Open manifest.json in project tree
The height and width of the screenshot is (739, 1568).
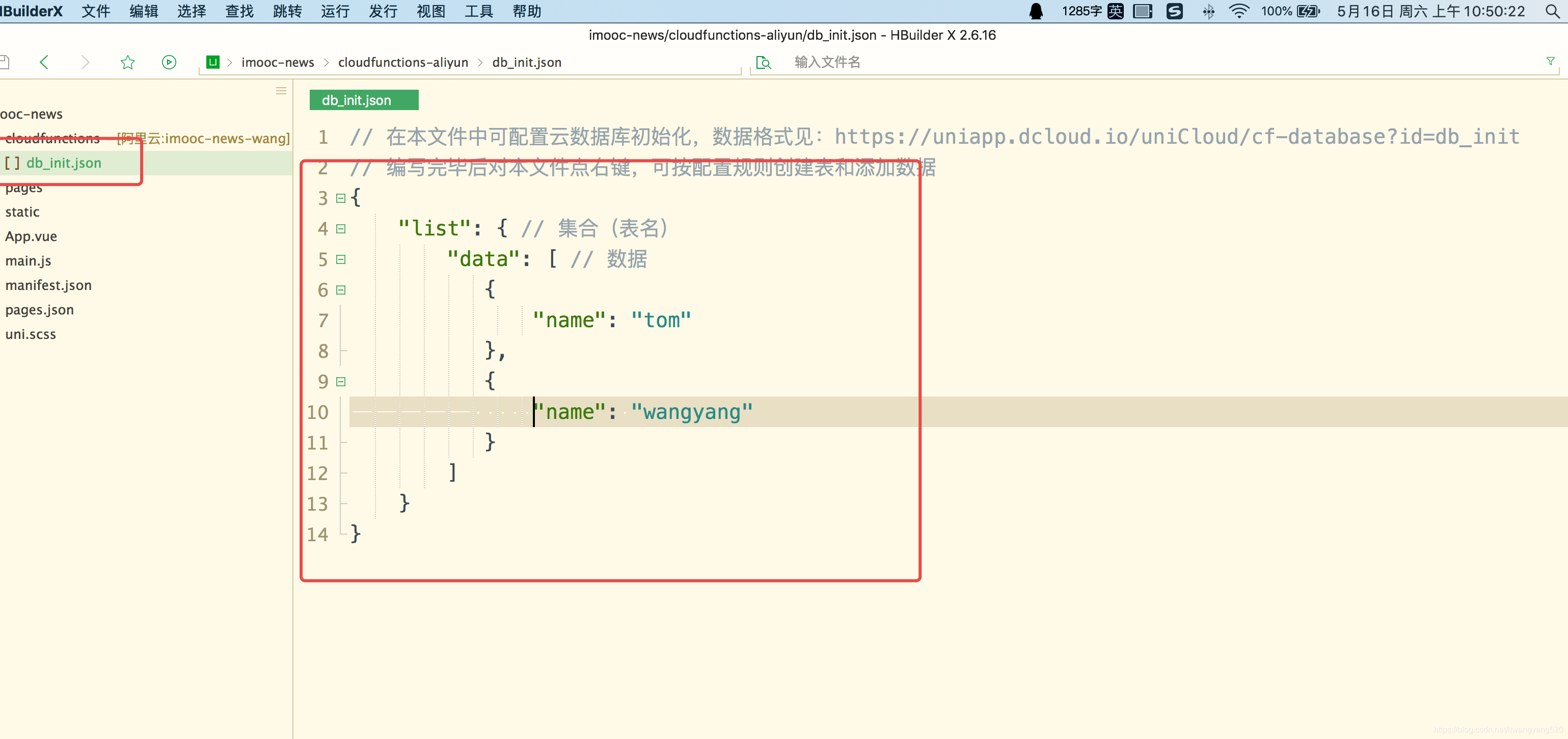(x=48, y=285)
